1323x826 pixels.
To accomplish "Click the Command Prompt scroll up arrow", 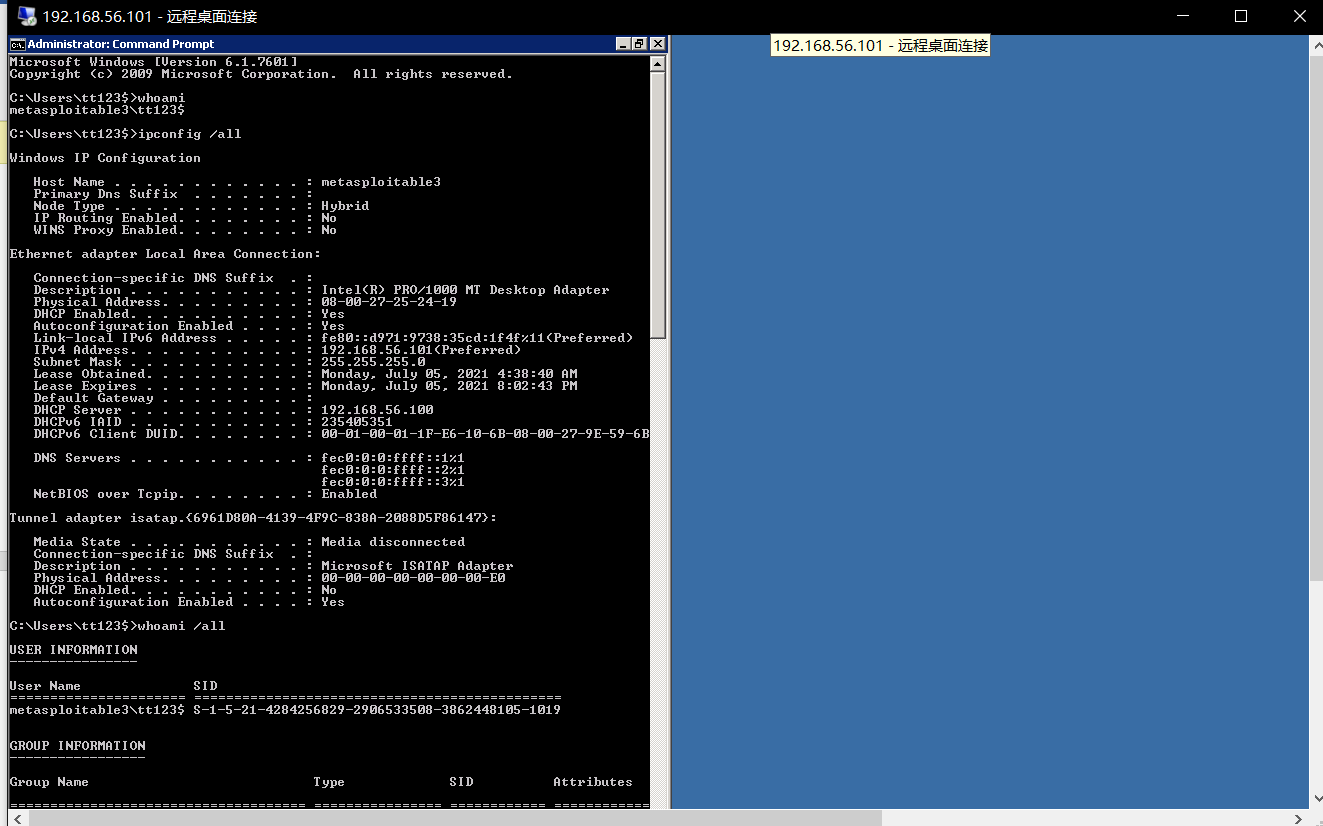I will [x=657, y=63].
